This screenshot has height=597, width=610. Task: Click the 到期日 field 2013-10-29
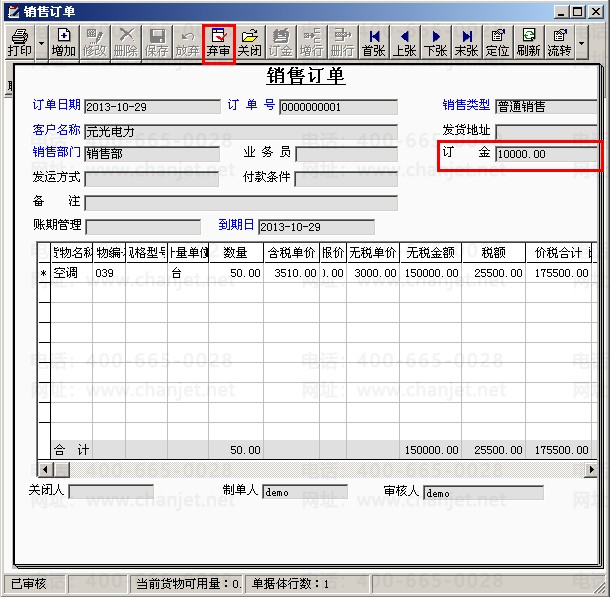click(316, 227)
